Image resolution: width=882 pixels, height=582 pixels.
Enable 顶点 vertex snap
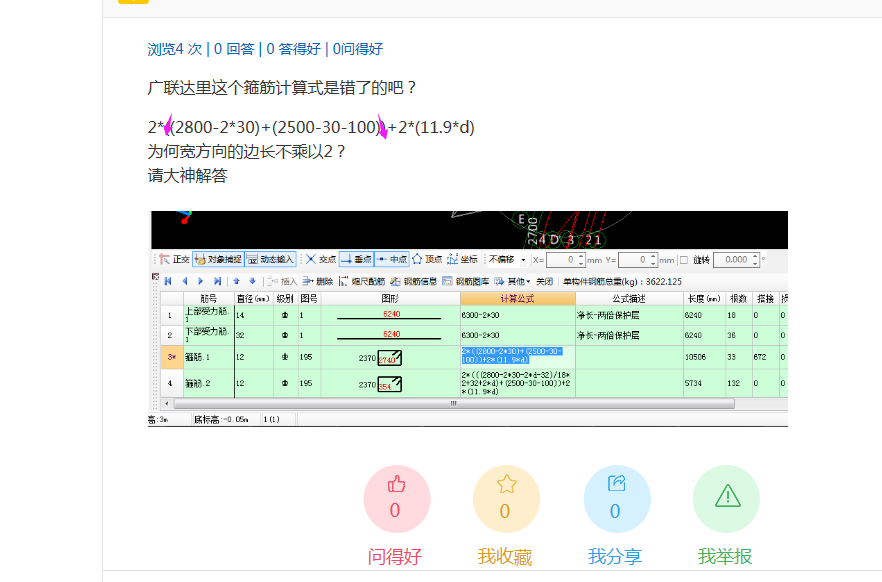coord(428,259)
